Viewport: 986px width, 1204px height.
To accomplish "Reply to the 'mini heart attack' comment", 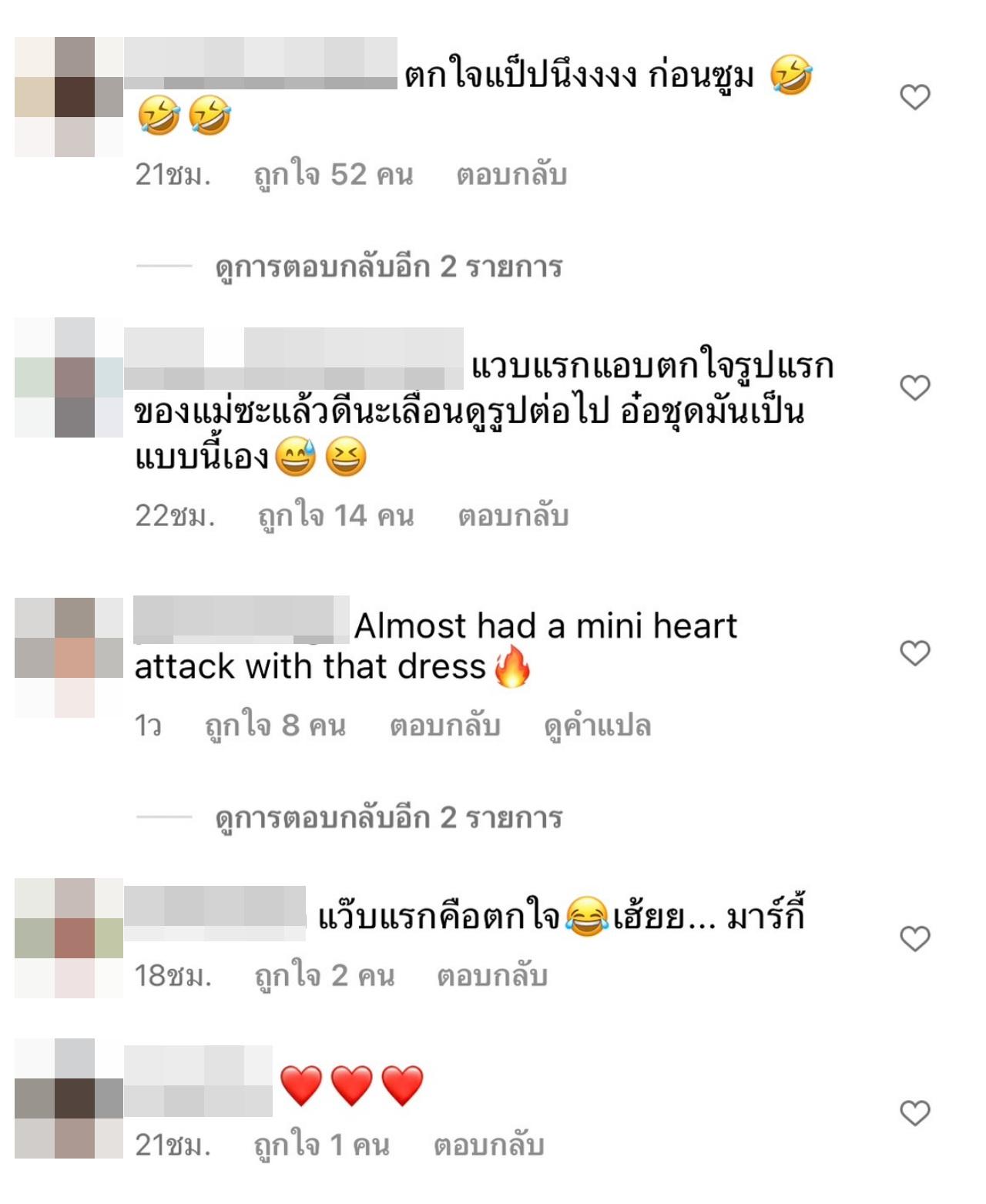I will point(445,725).
